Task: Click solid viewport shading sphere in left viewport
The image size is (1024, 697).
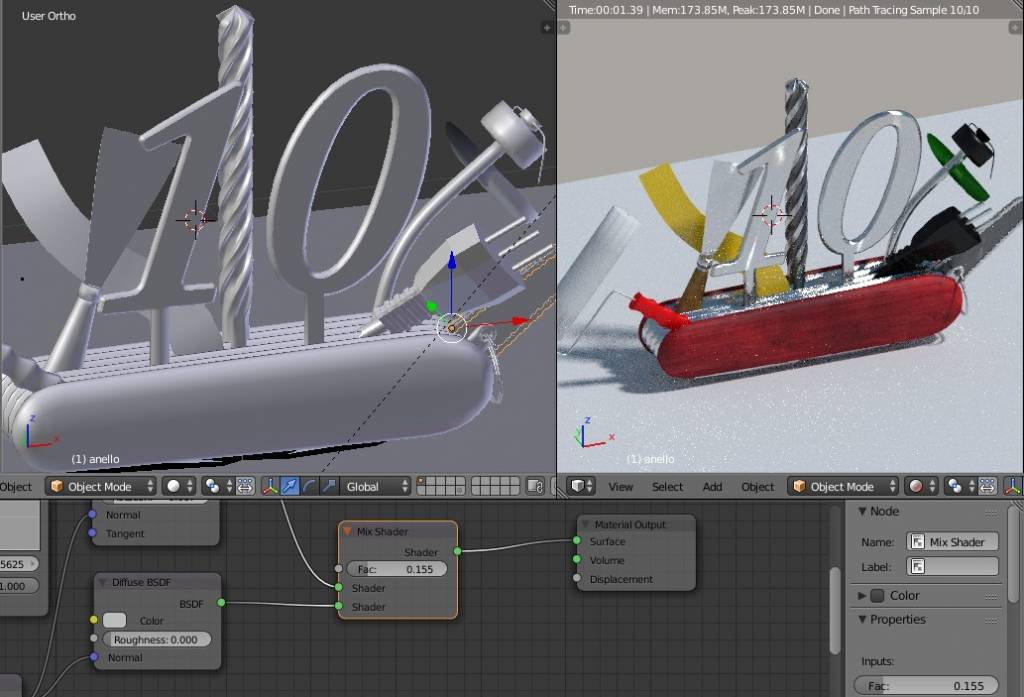Action: click(x=174, y=487)
